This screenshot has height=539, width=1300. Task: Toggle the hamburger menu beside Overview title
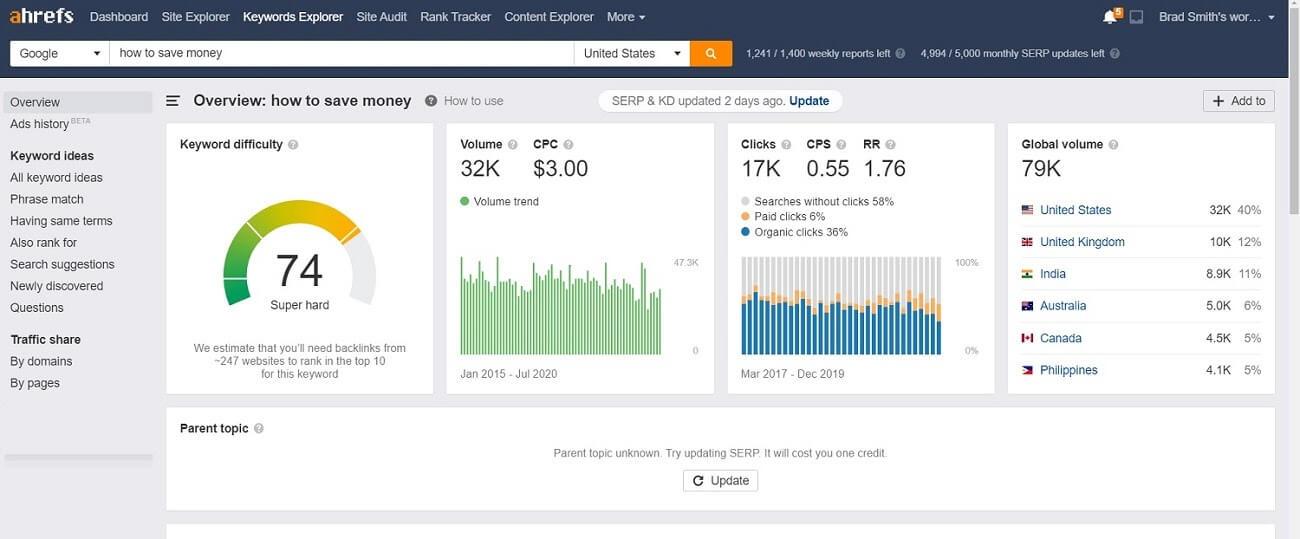coord(173,100)
